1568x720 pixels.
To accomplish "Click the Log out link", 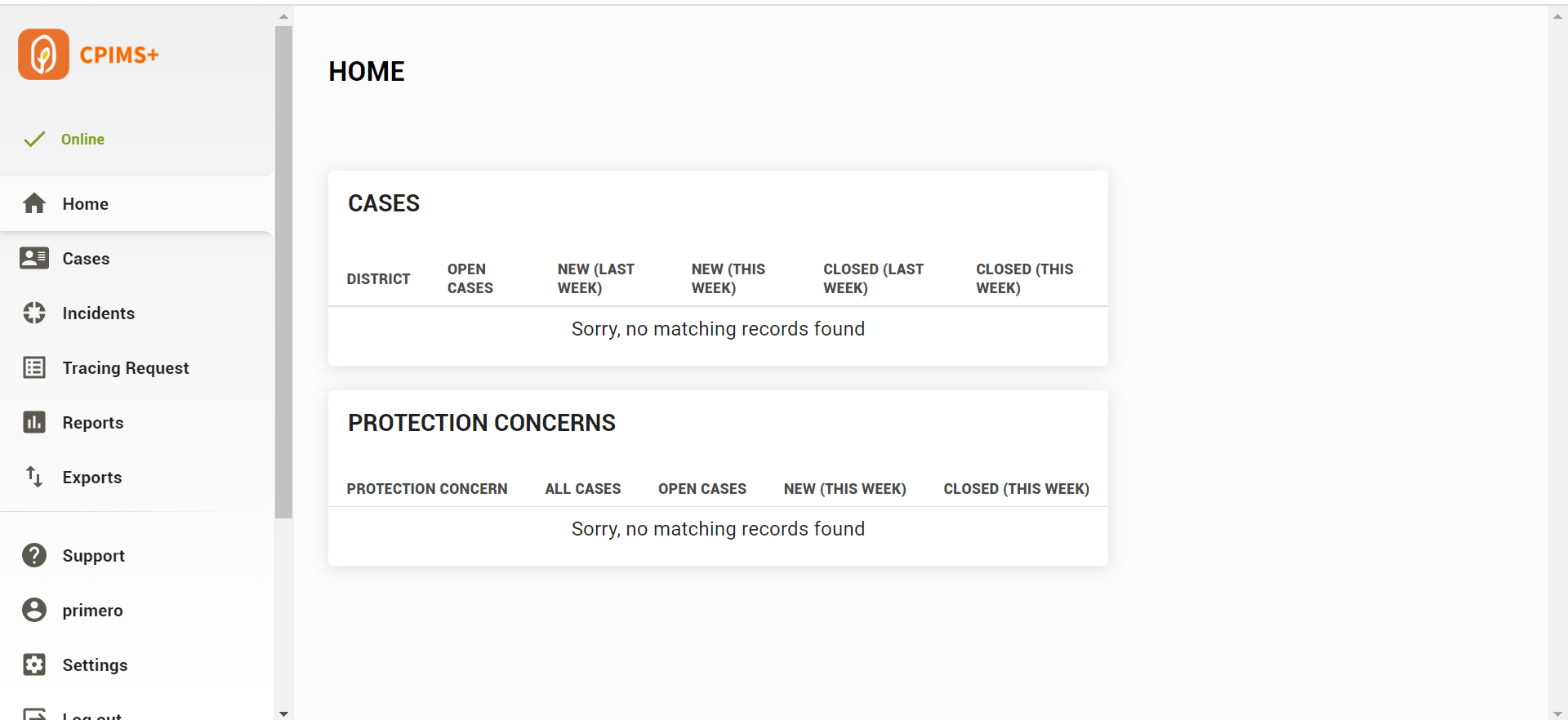I will 91,715.
